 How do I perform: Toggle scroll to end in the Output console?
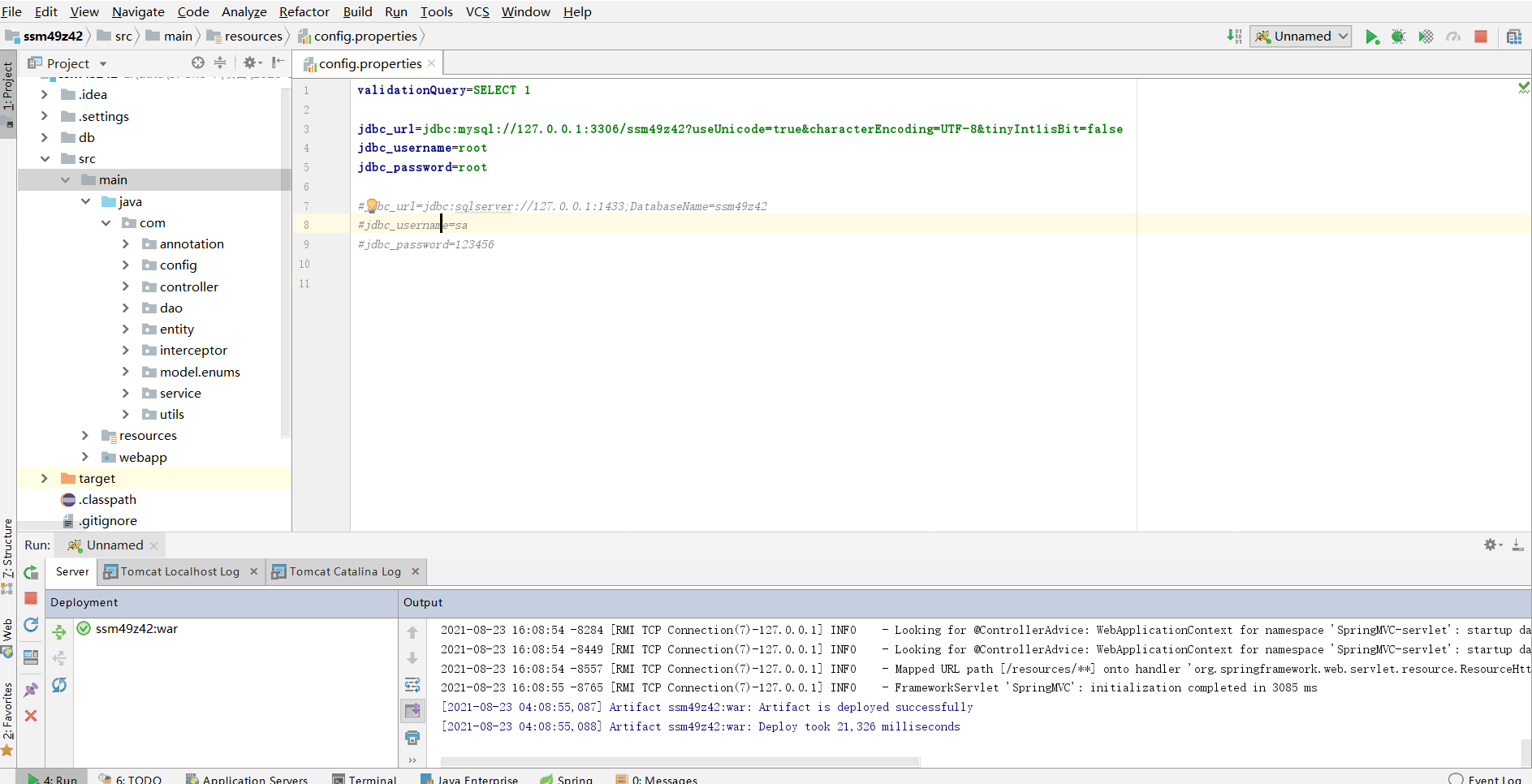(x=412, y=711)
